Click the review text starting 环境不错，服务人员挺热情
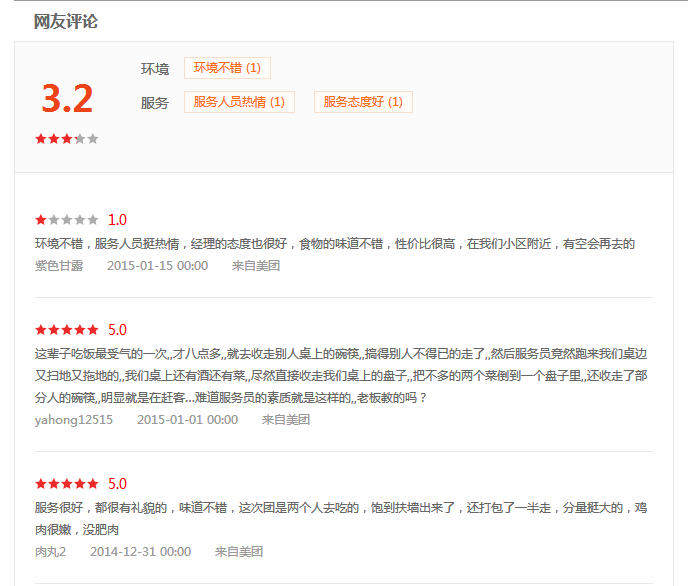The height and width of the screenshot is (586, 688). [335, 244]
